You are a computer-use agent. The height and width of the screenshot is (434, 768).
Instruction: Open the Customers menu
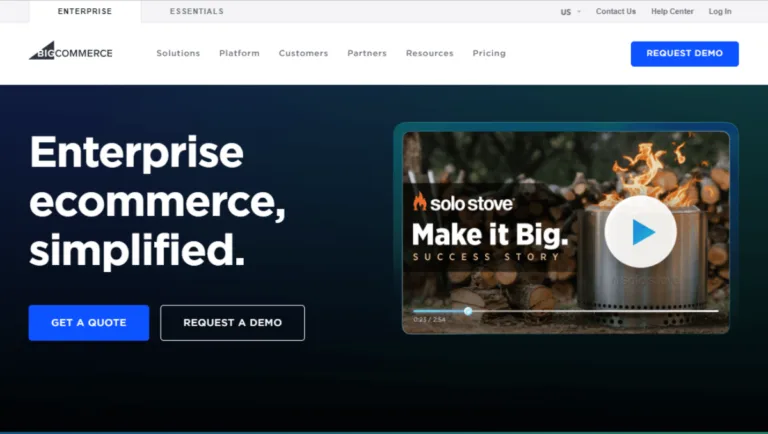tap(303, 53)
